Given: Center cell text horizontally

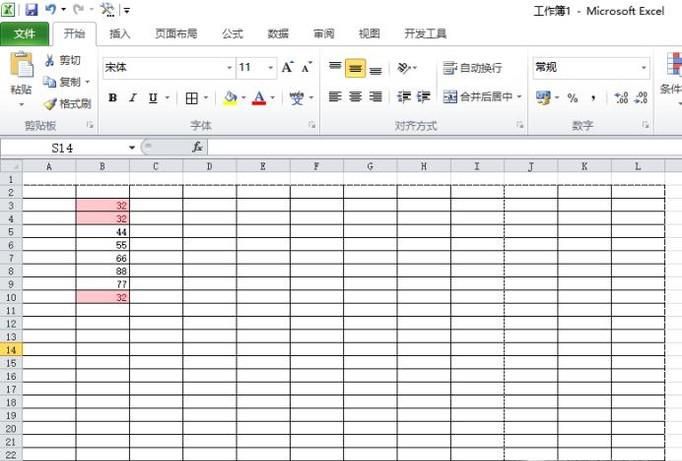Looking at the screenshot, I should [x=355, y=97].
